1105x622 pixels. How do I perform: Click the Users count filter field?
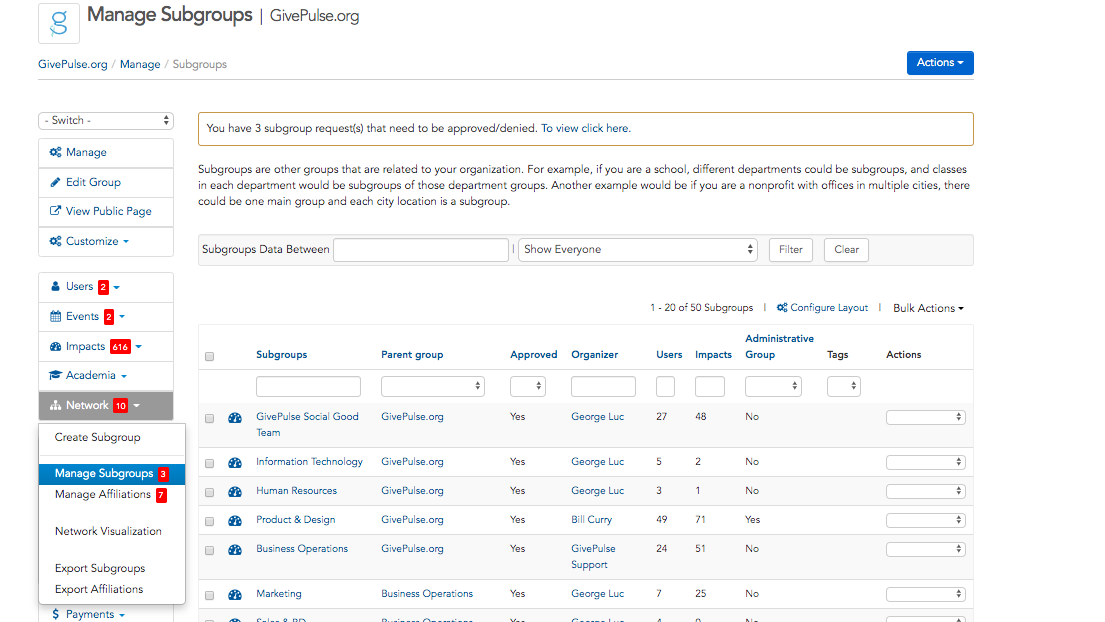point(665,386)
